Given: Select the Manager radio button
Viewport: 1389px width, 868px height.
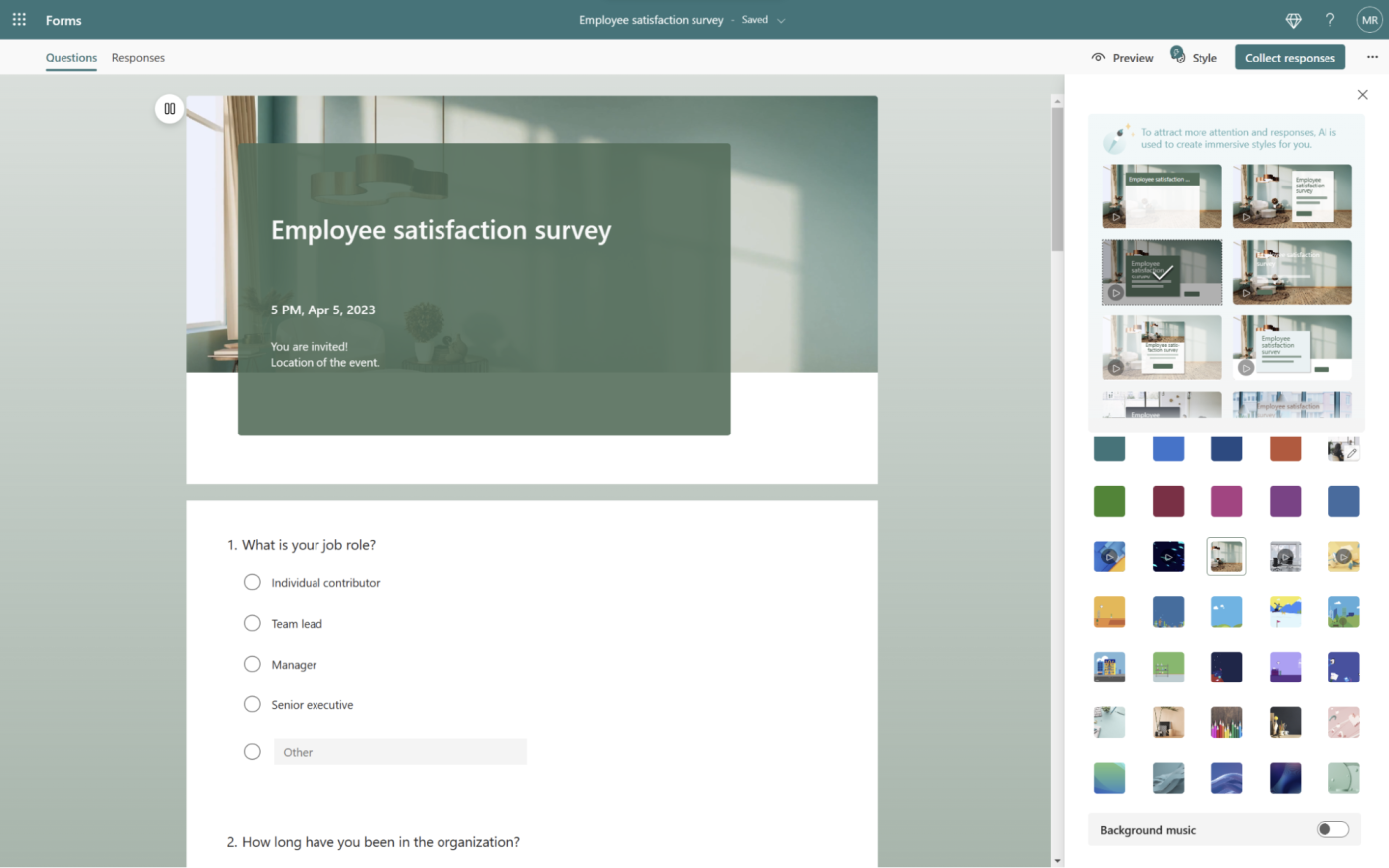Looking at the screenshot, I should 252,664.
